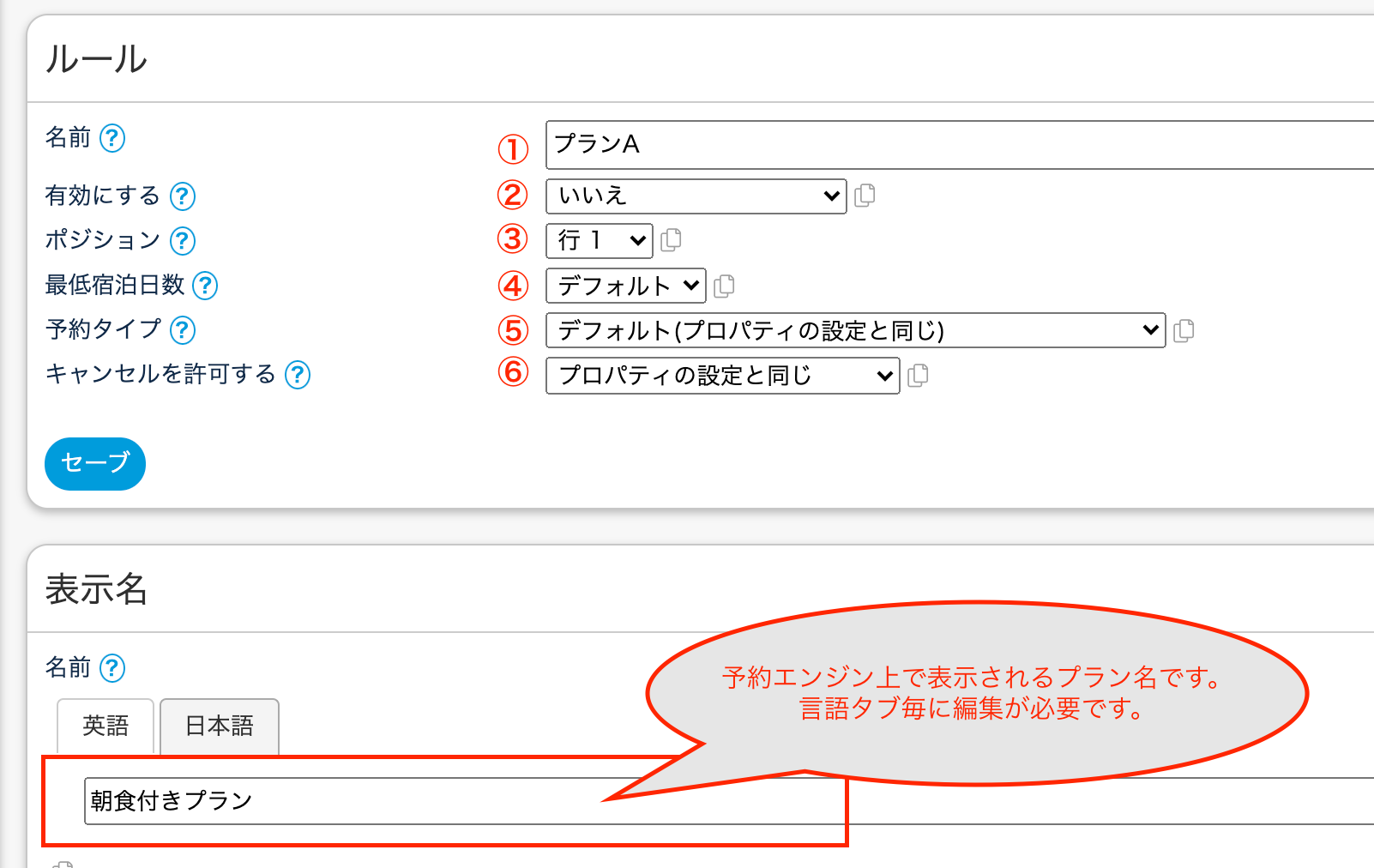
Task: Click the copy icon next to 予約タイプ dropdown
Action: point(1184,330)
